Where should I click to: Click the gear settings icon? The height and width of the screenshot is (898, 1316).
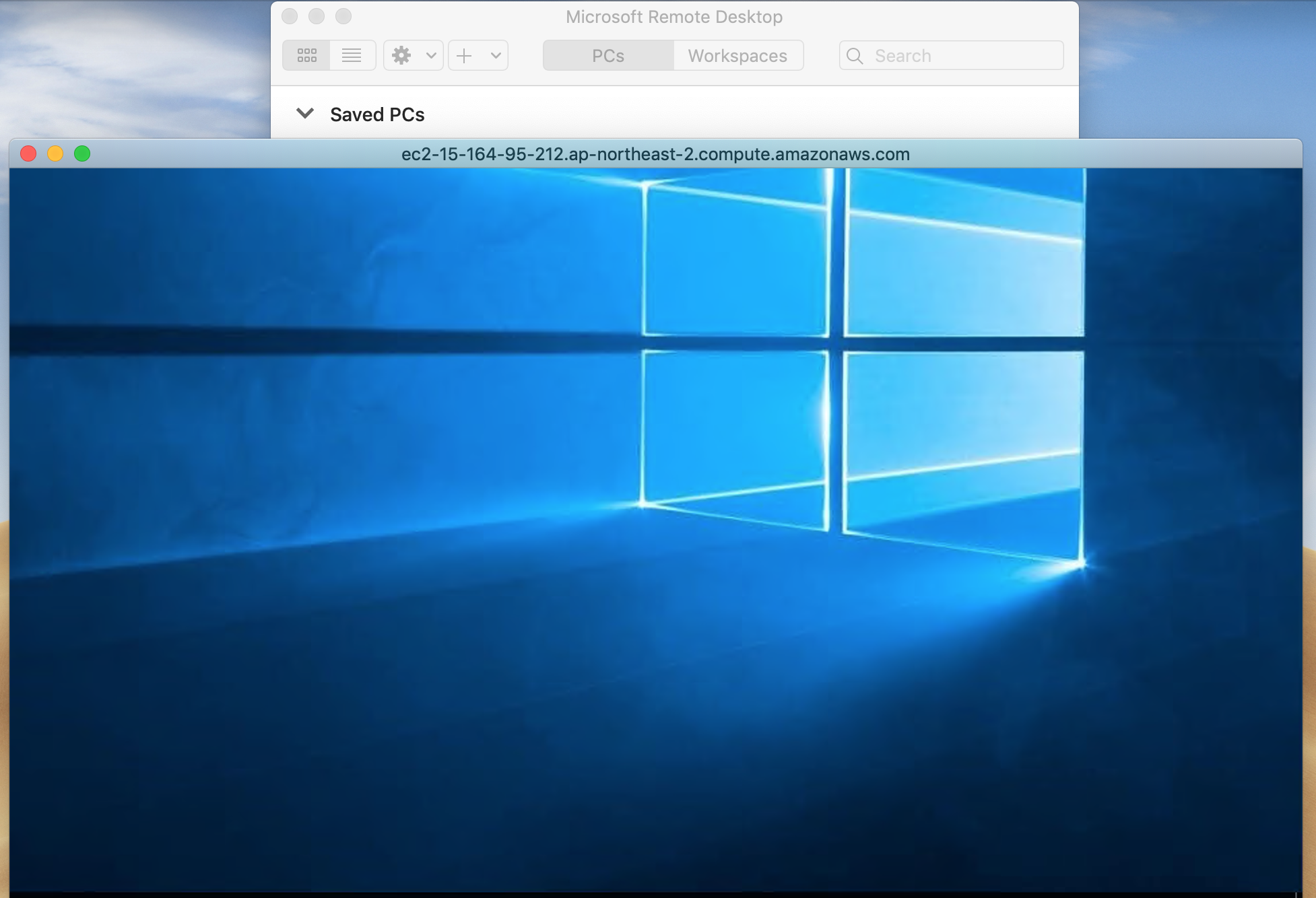[x=401, y=55]
